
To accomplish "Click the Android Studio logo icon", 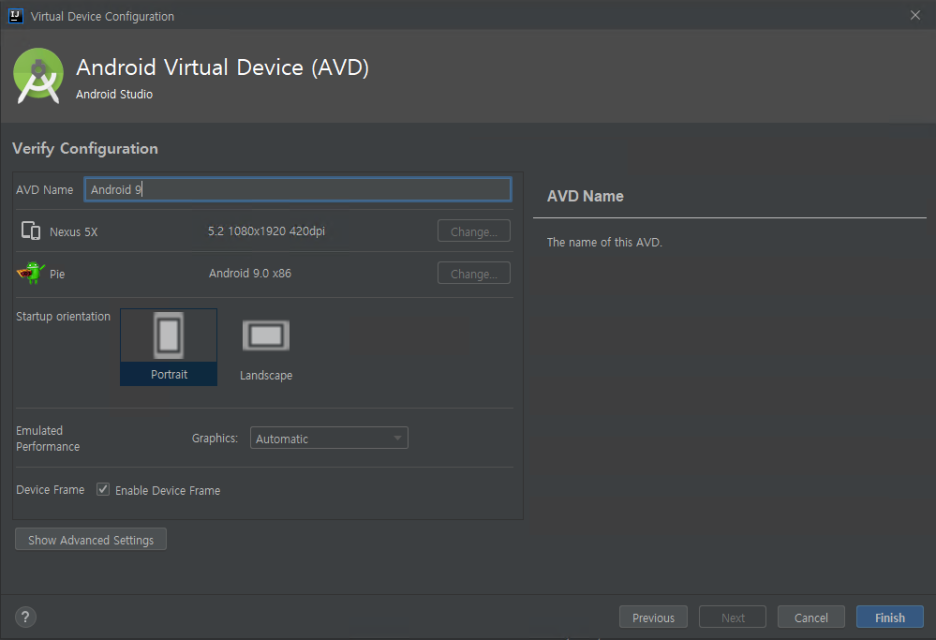I will tap(38, 76).
